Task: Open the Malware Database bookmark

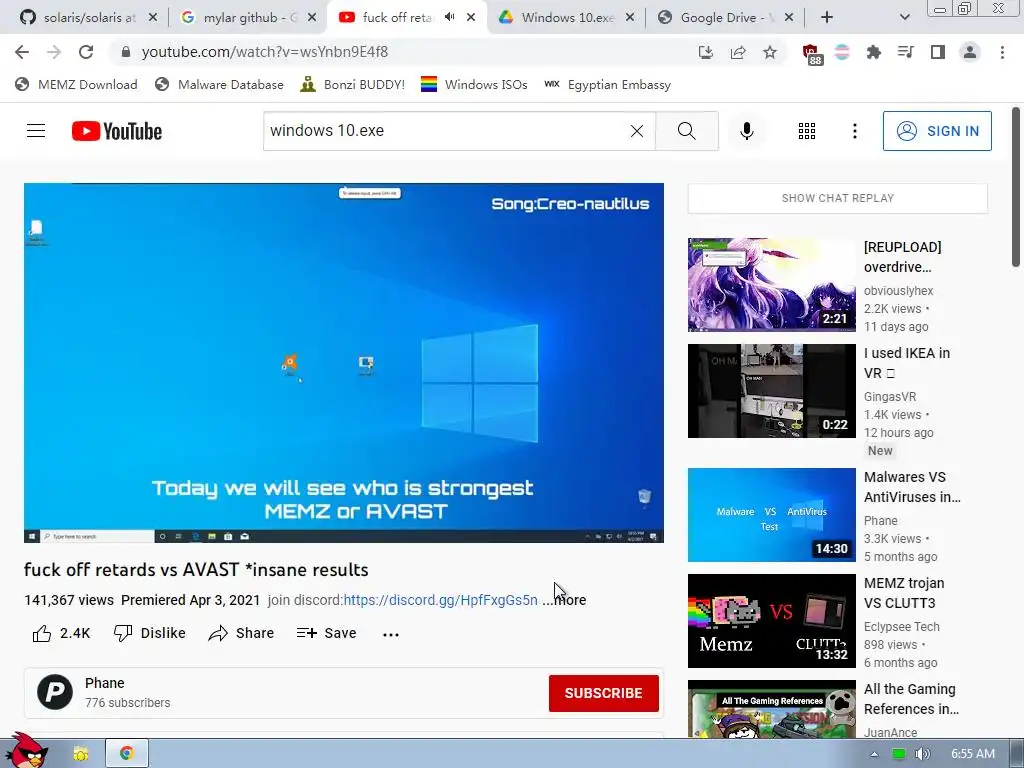Action: (x=219, y=84)
